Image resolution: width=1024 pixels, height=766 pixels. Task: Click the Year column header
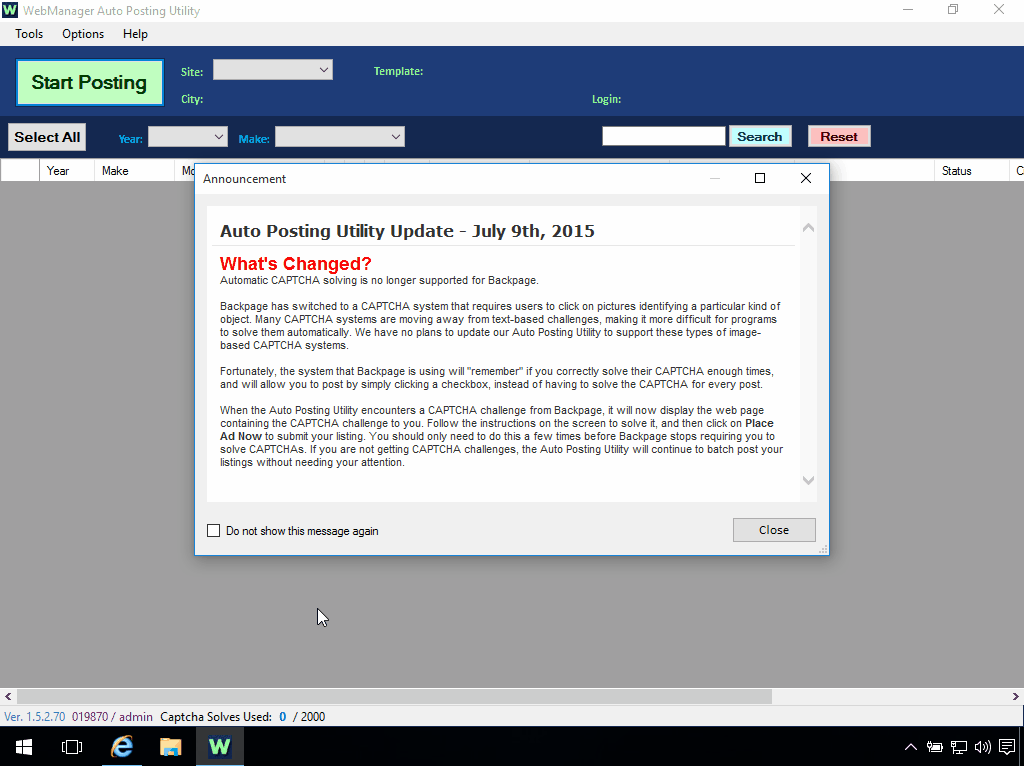67,170
